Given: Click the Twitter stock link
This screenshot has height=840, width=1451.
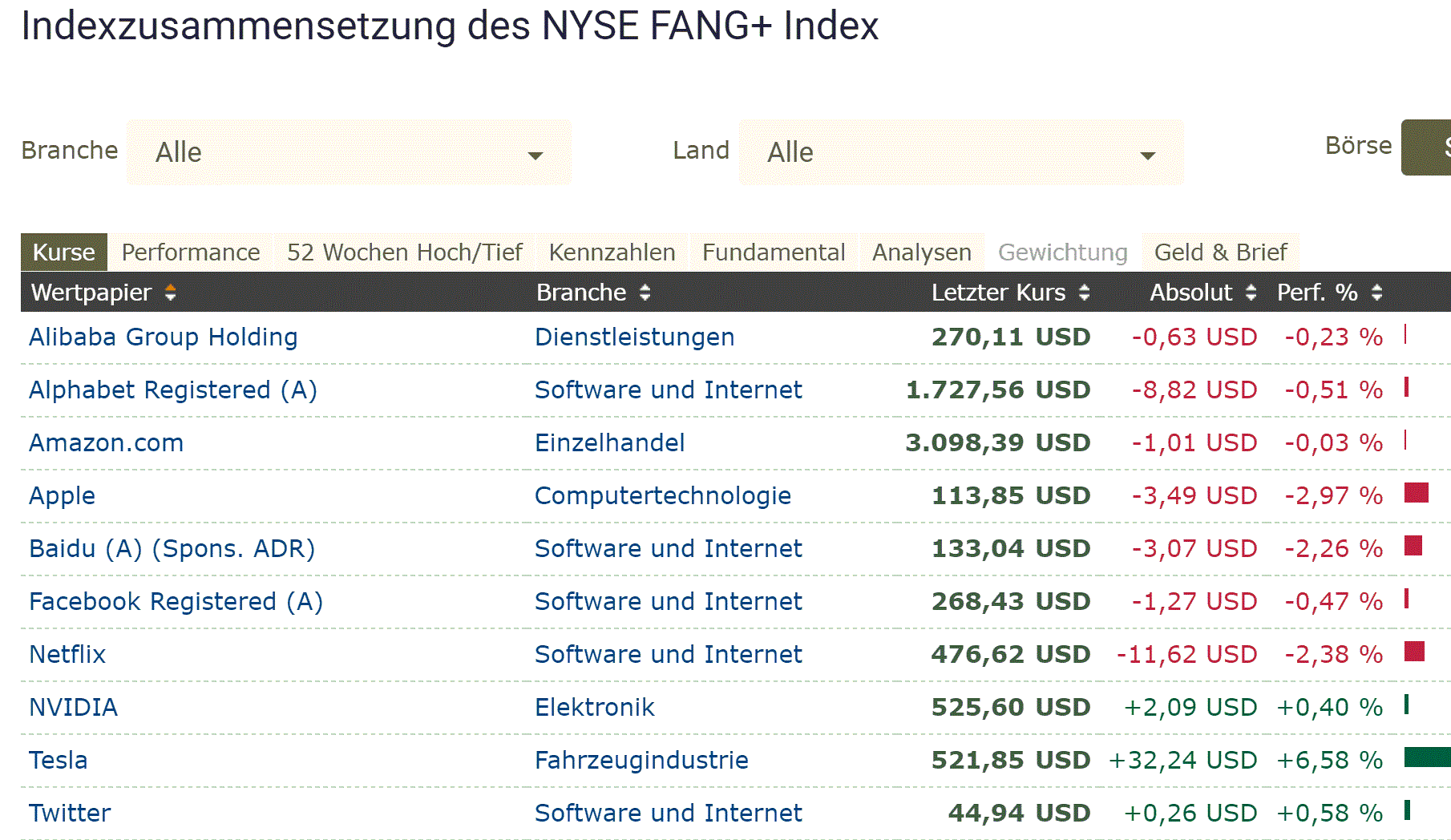Looking at the screenshot, I should [x=70, y=814].
